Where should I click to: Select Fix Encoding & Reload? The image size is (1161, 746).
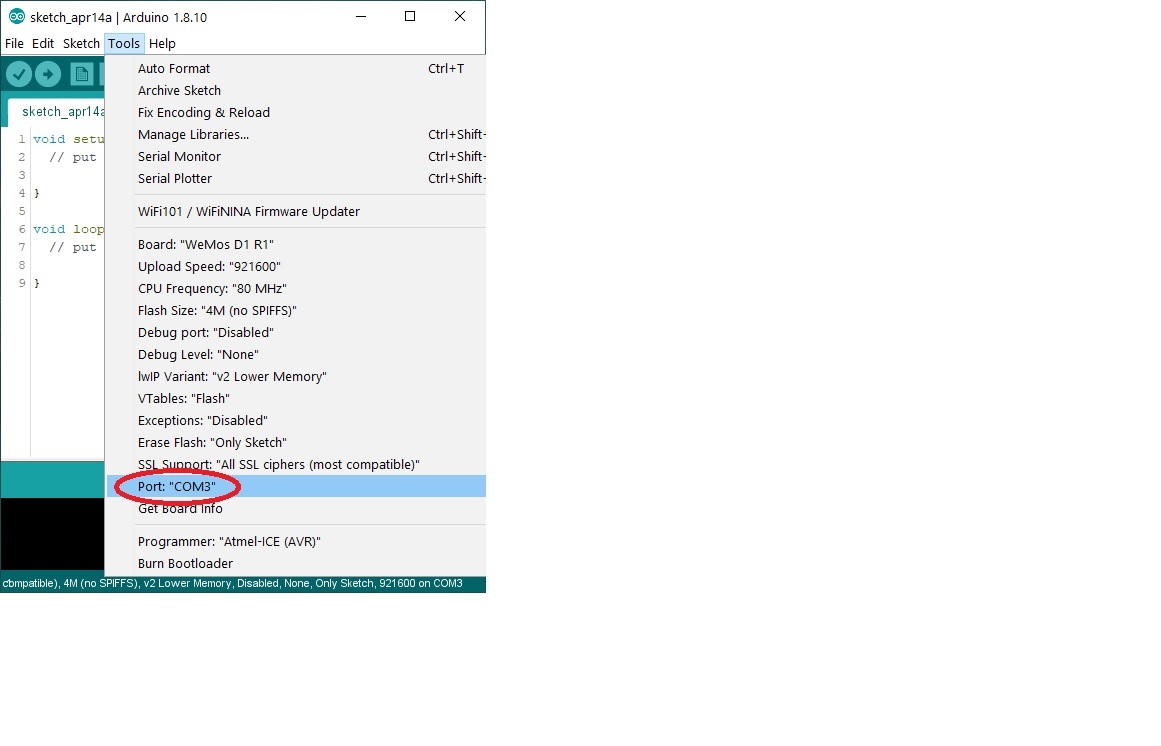coord(296,112)
